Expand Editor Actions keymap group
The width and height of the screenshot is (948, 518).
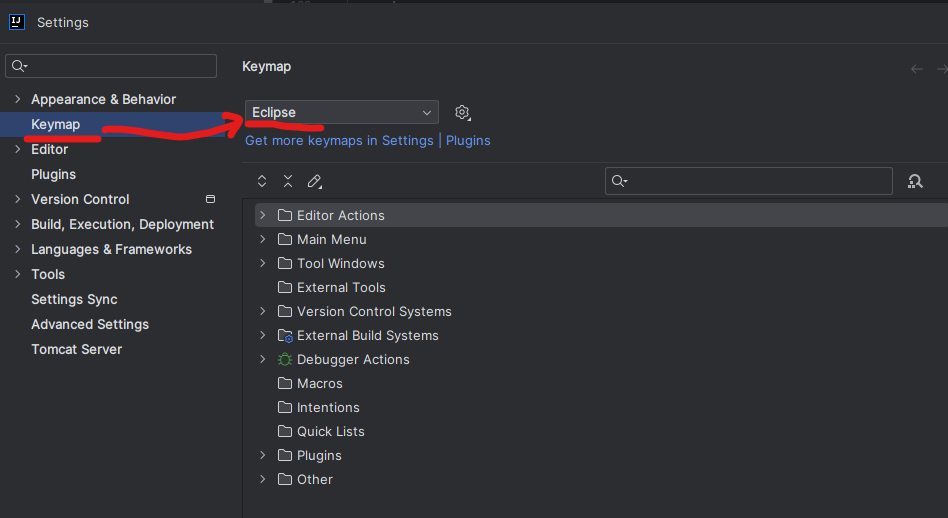(262, 215)
